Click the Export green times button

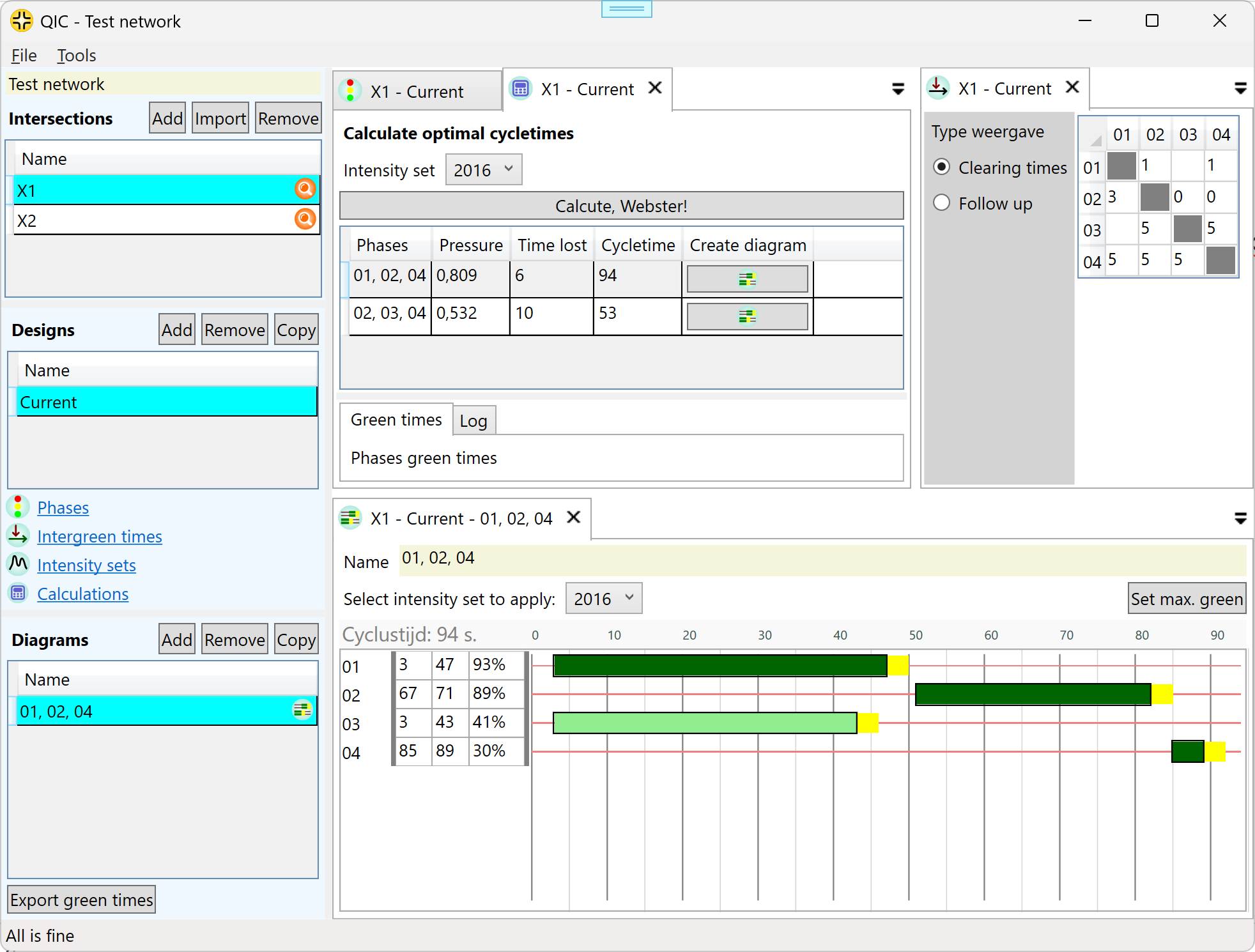(82, 900)
